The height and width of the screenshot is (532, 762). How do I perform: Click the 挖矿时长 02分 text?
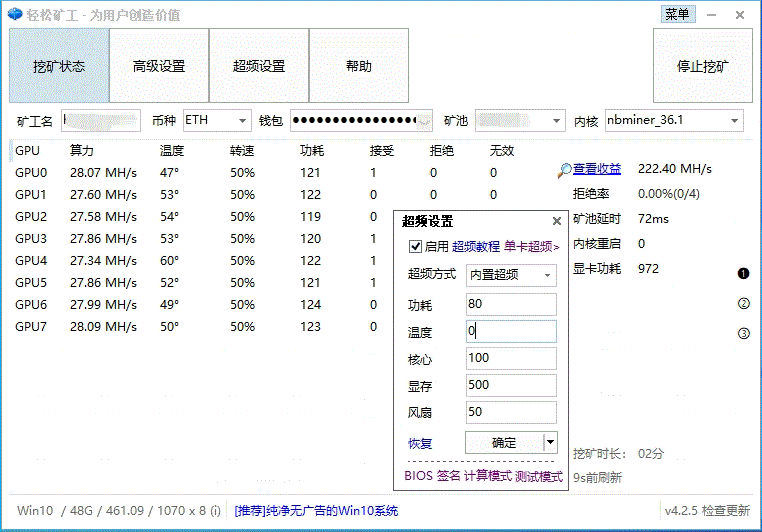(619, 454)
